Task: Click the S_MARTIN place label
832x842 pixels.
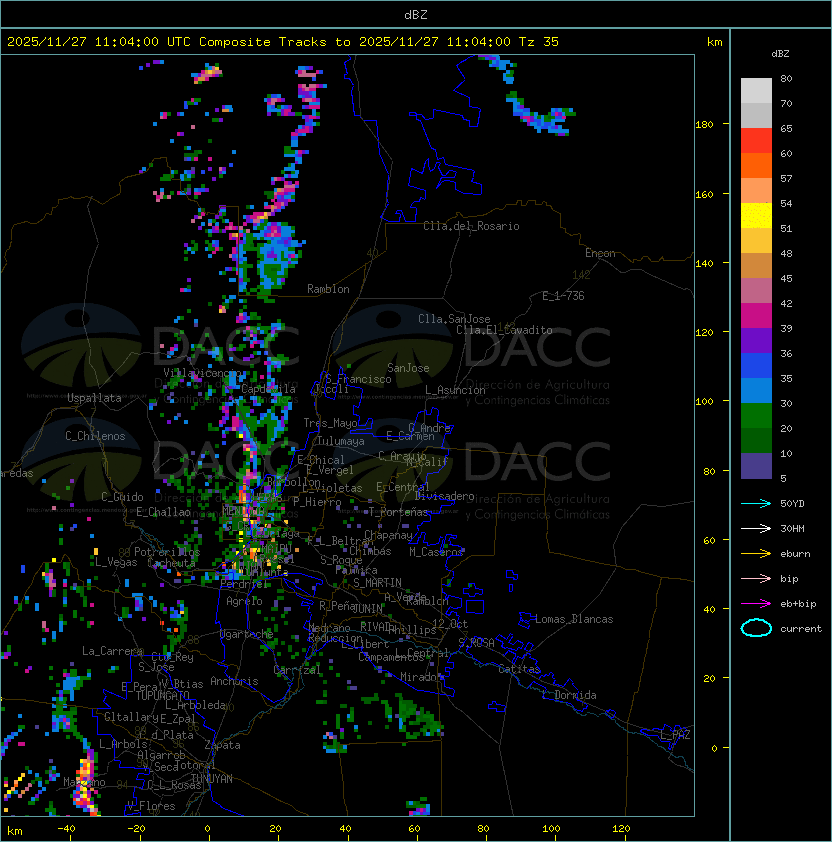Action: (377, 583)
